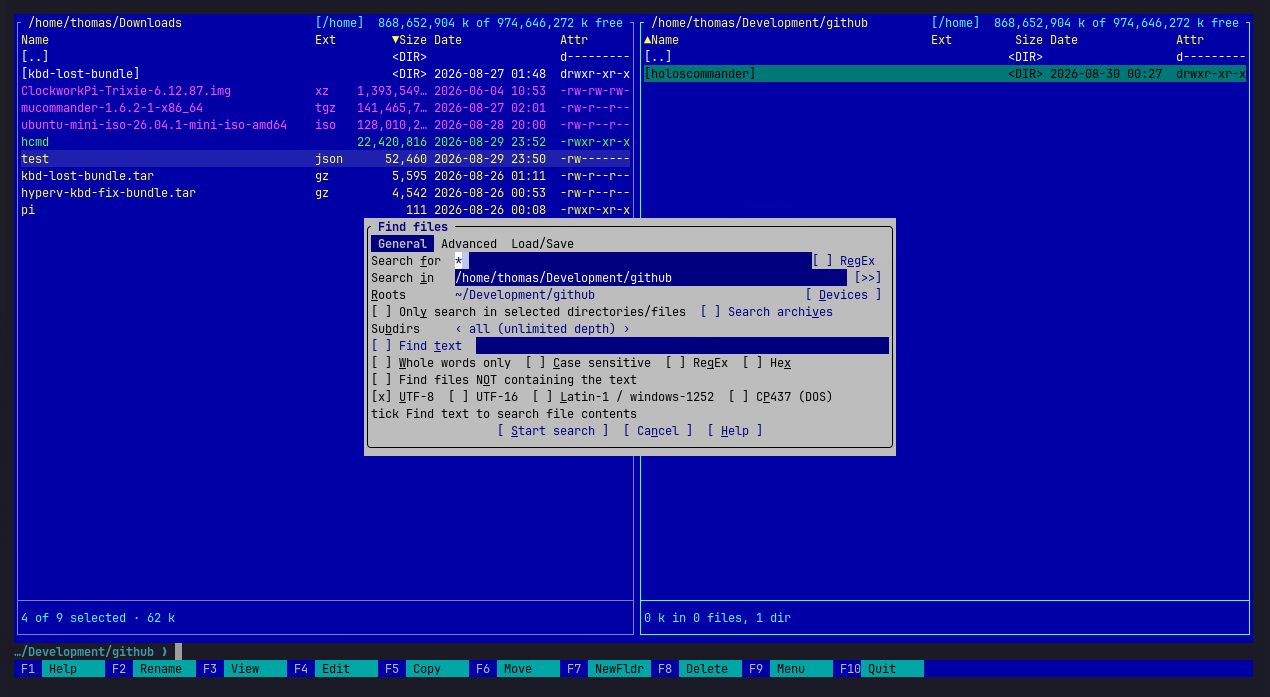Viewport: 1270px width, 697px height.
Task: Select hyperv-kbd-fix-bundle.tar file
Action: (325, 193)
